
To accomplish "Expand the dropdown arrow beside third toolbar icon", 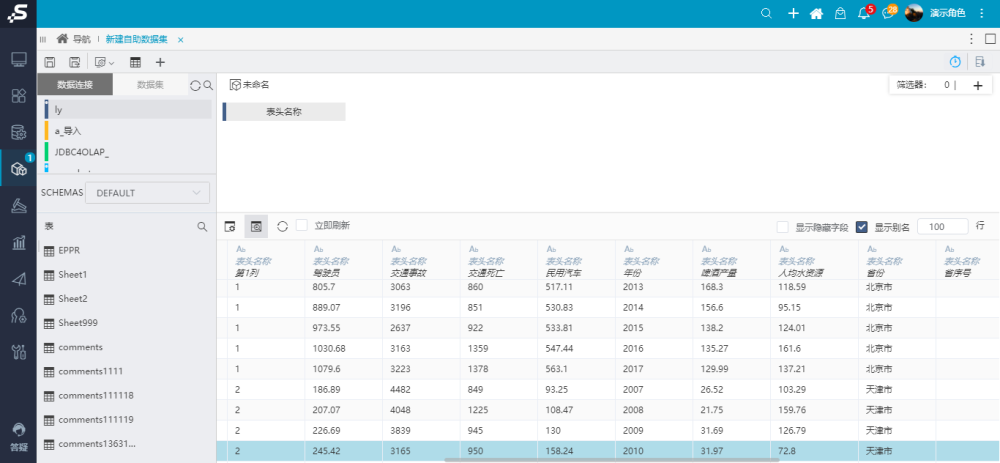I will pos(111,62).
